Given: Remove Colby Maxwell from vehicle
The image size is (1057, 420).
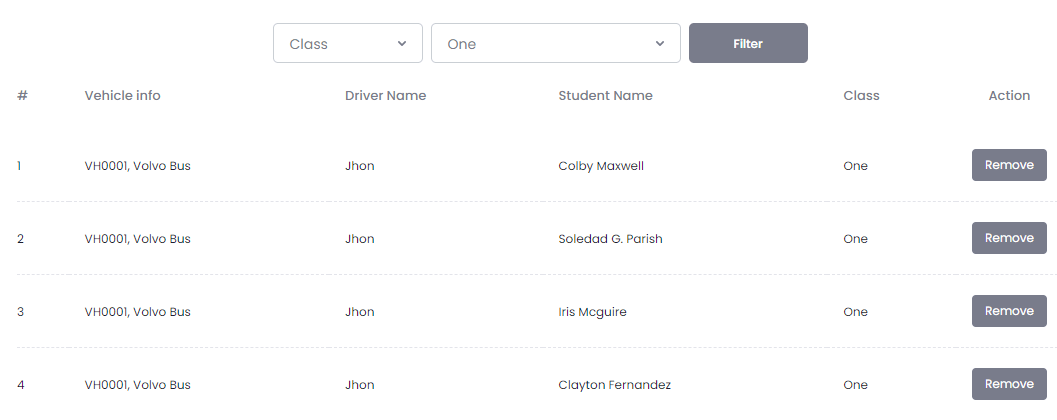Looking at the screenshot, I should (x=1009, y=165).
